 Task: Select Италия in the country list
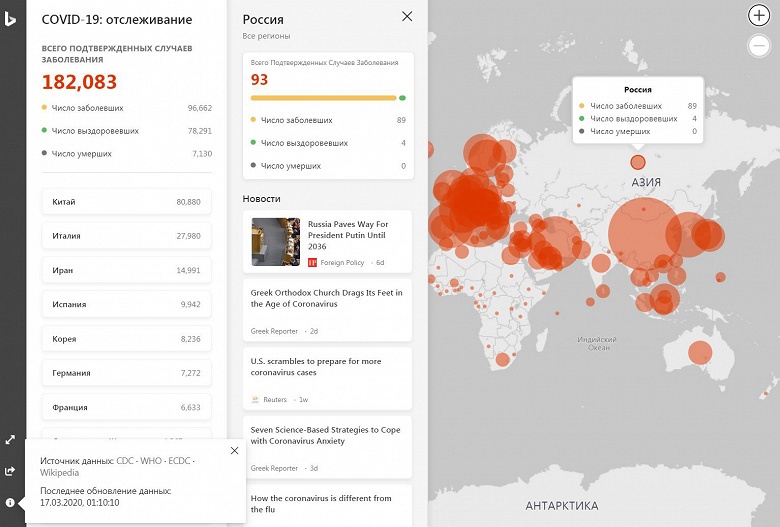tap(126, 236)
